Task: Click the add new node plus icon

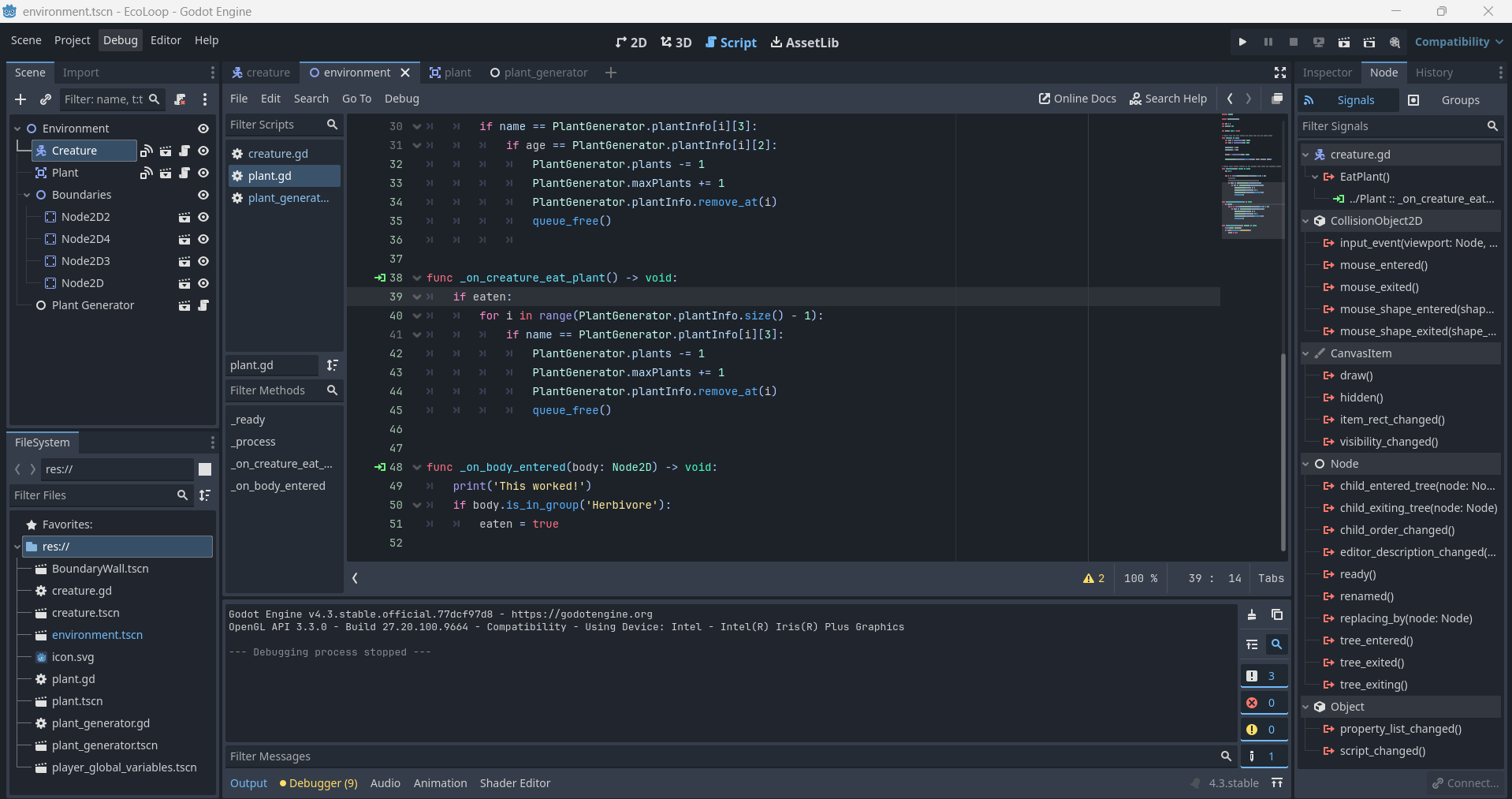Action: coord(20,99)
